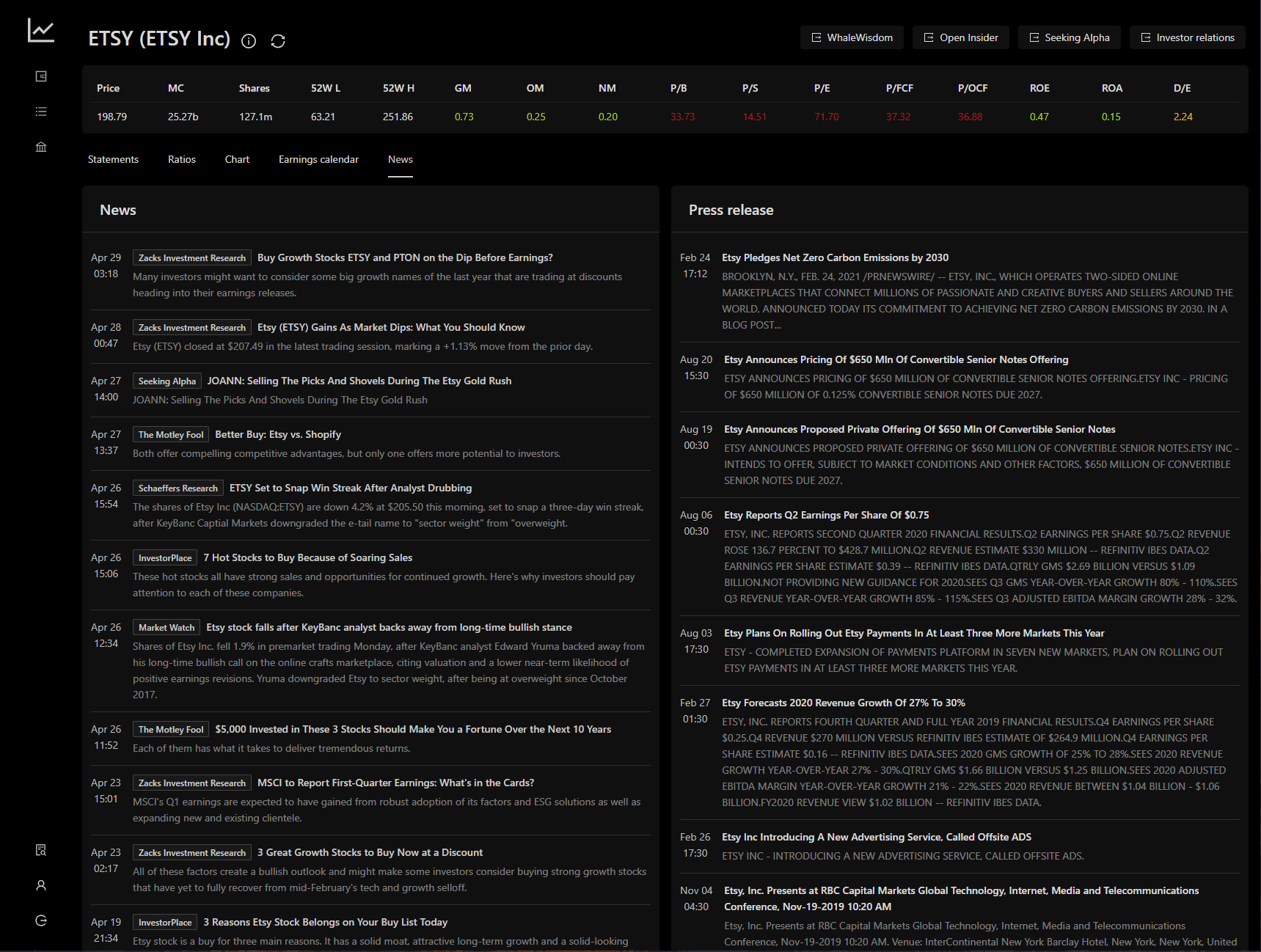
Task: Open 'Etsy Forecasts 2020 Revenue Growth' release
Action: (844, 703)
